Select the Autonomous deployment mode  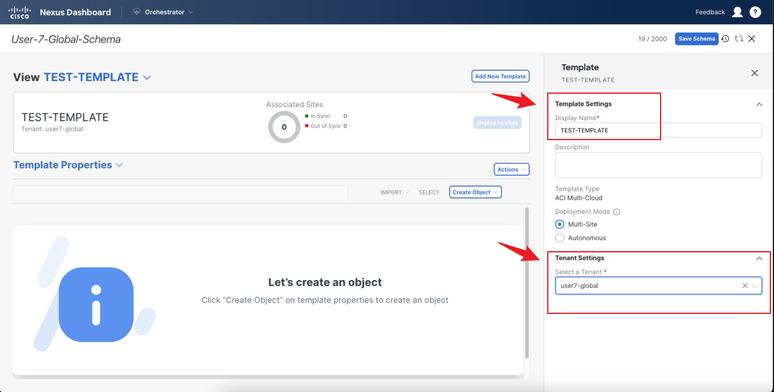click(559, 238)
